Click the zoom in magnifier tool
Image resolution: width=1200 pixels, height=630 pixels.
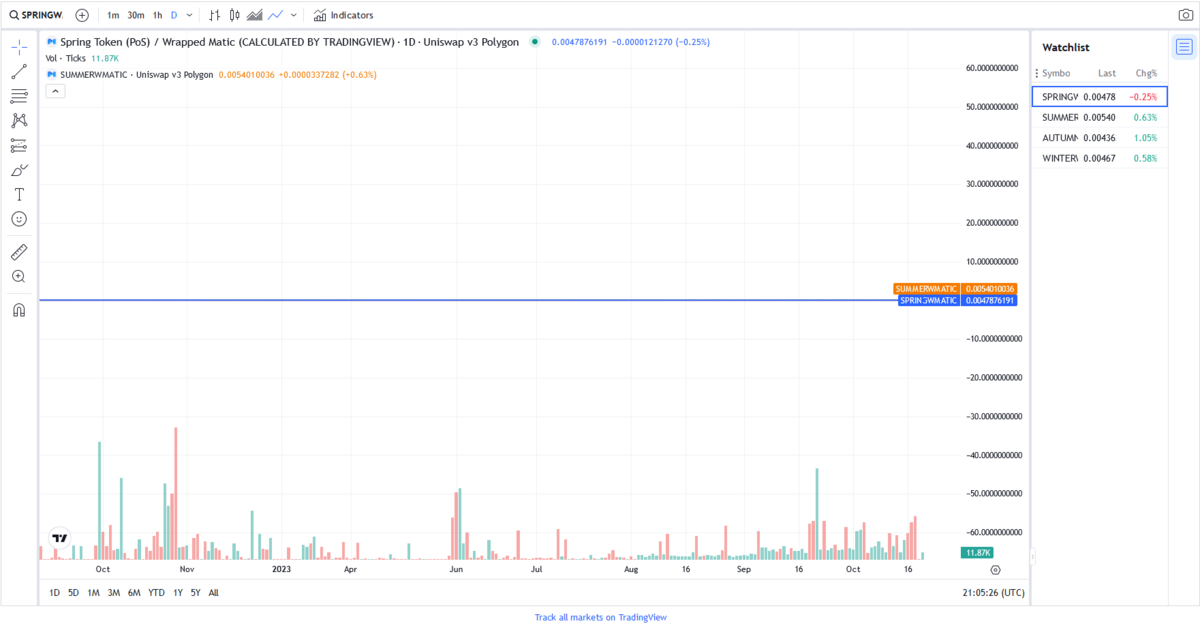click(x=19, y=276)
